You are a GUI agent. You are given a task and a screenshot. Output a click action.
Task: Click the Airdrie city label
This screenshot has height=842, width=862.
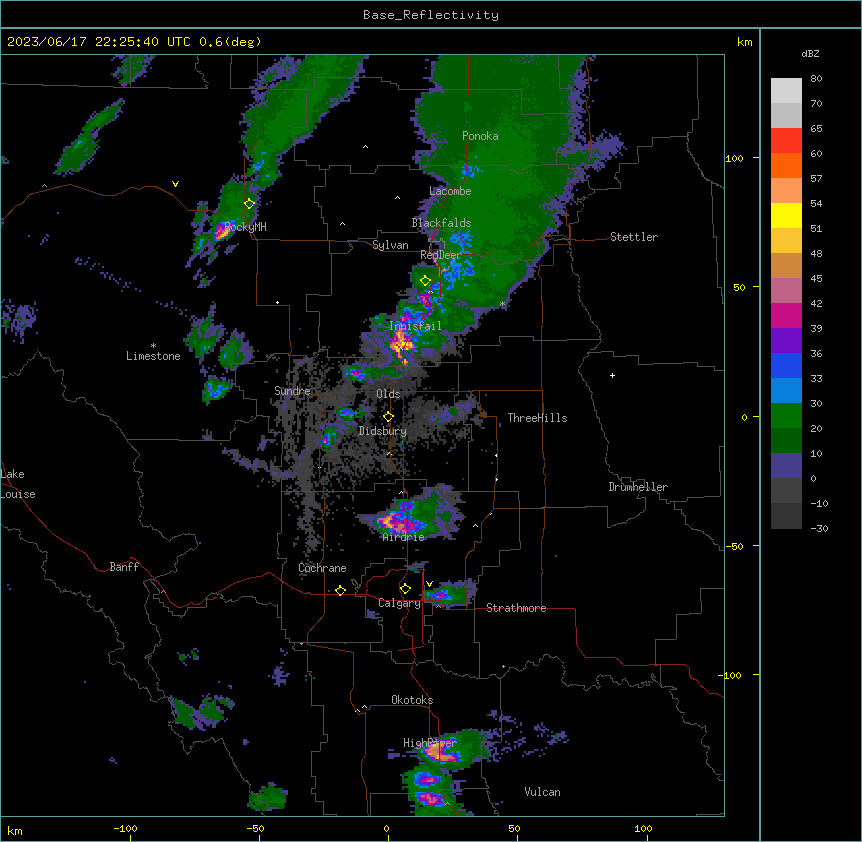404,537
